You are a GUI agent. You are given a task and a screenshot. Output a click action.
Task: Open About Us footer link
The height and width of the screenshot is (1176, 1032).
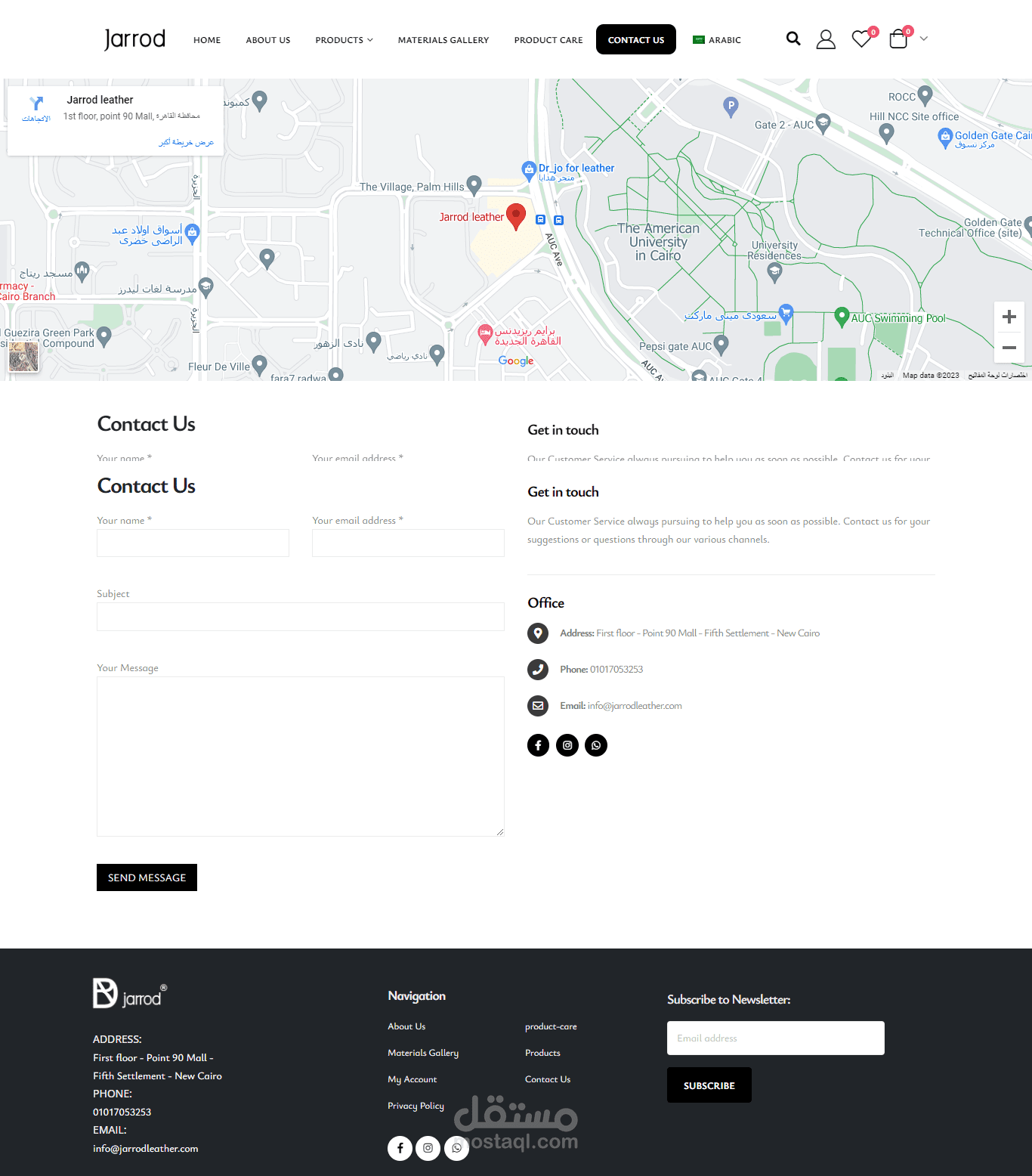pyautogui.click(x=406, y=1026)
